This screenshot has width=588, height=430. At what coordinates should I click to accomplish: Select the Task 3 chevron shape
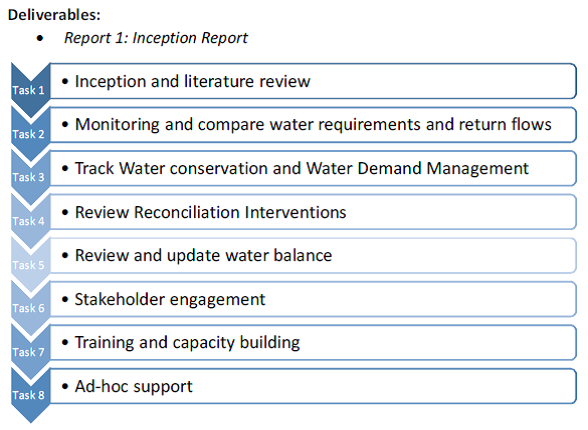[30, 177]
